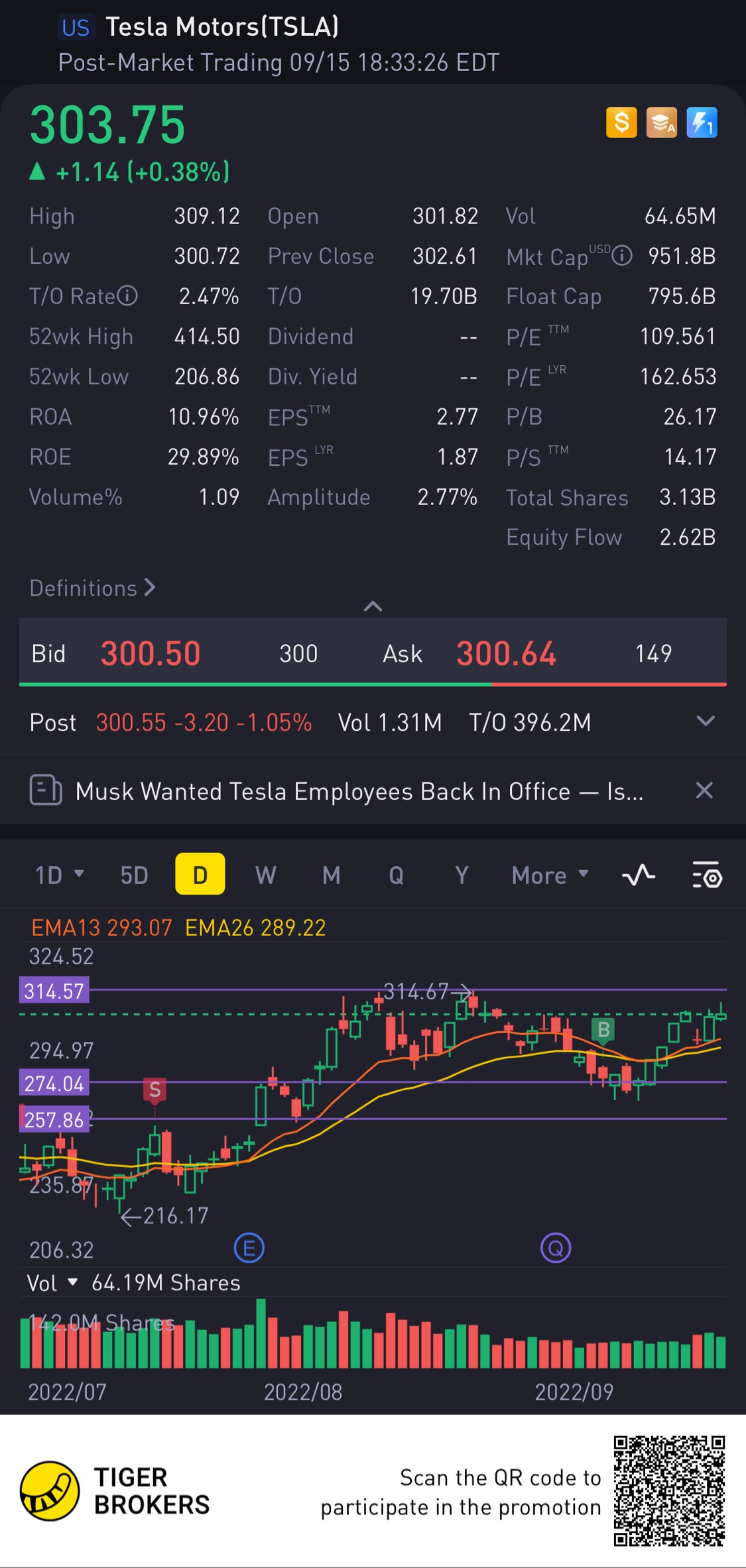
Task: Tap the P/E TTM value 109.561
Action: (678, 336)
